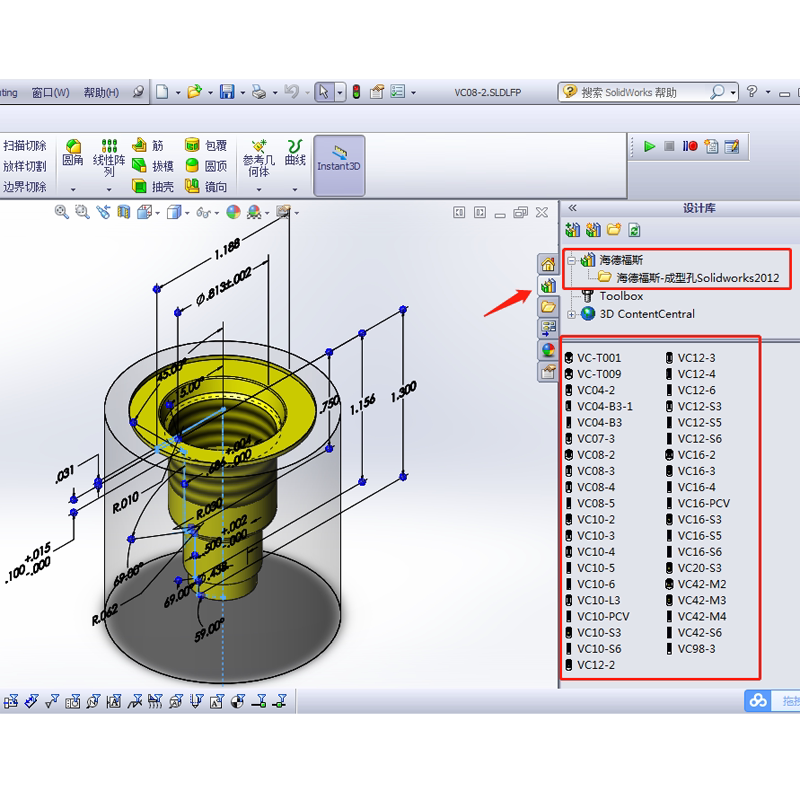Click the 拔模 draft command
The image size is (800, 800).
[x=153, y=166]
